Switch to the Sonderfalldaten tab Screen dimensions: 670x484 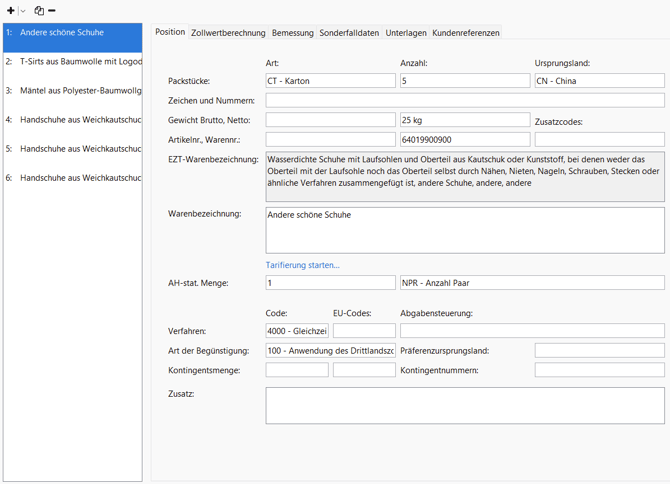349,33
